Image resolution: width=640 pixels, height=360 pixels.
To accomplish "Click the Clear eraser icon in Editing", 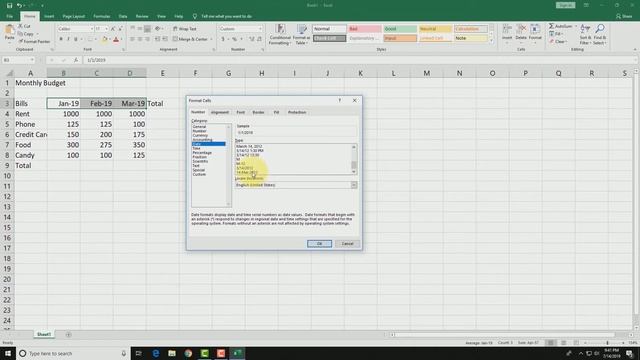I will pos(551,41).
